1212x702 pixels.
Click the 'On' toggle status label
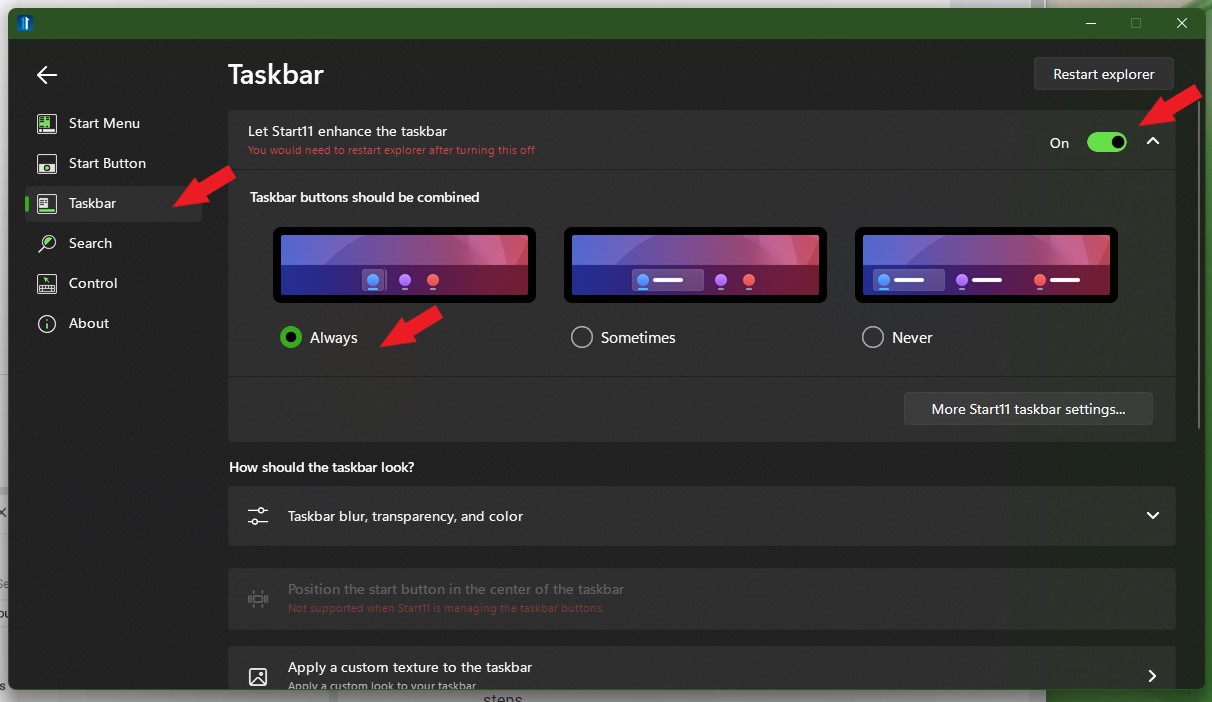[x=1060, y=143]
